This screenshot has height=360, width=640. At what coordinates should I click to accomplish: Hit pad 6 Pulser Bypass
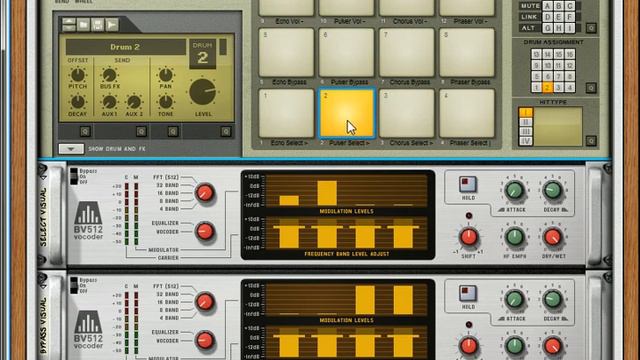347,53
